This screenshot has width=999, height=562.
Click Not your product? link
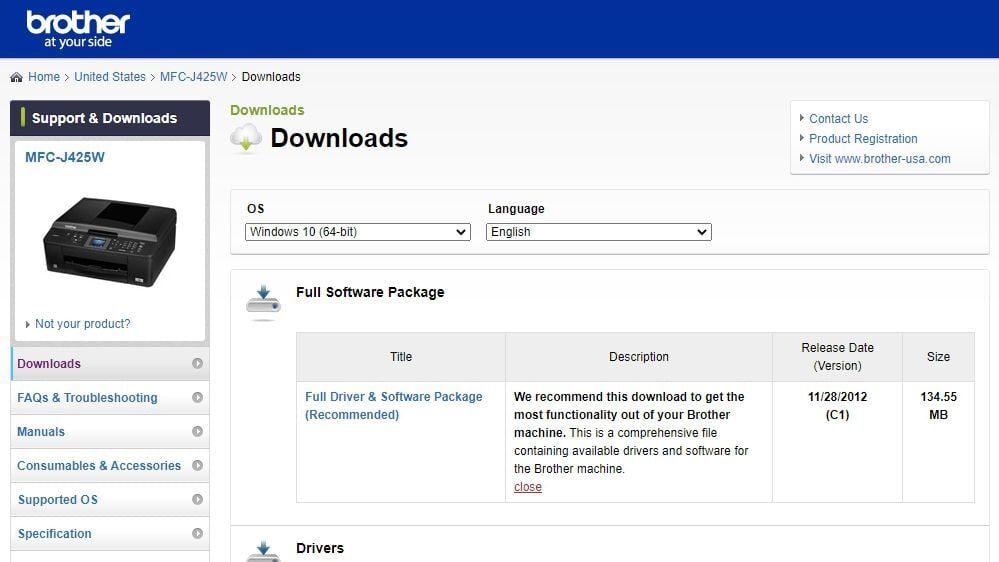tap(82, 324)
